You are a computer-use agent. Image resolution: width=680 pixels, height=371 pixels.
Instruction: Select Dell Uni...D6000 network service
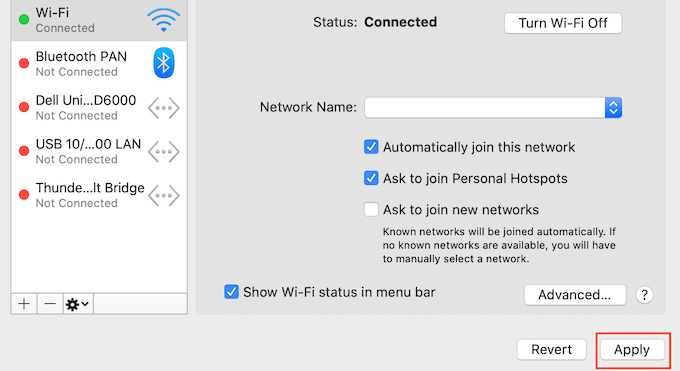tap(99, 107)
